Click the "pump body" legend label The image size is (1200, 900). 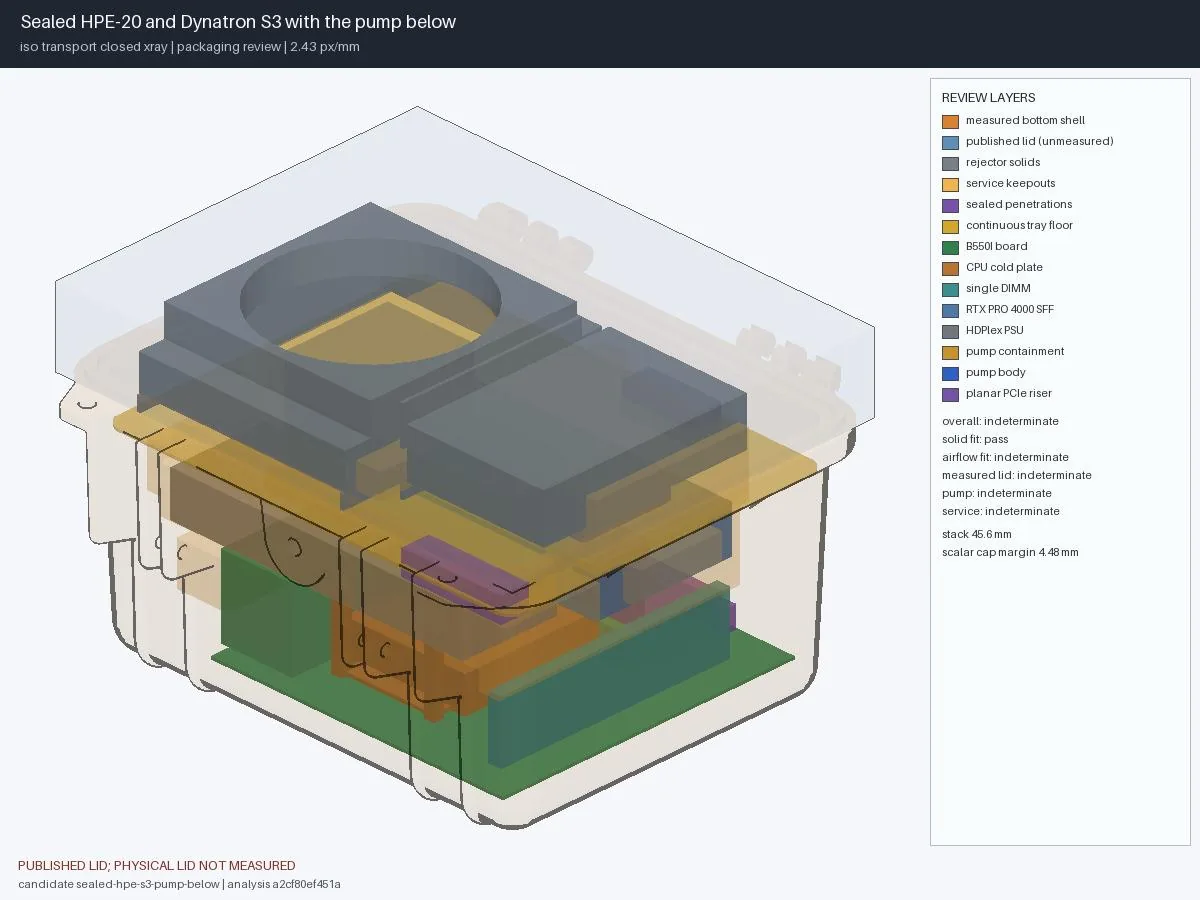tap(995, 372)
